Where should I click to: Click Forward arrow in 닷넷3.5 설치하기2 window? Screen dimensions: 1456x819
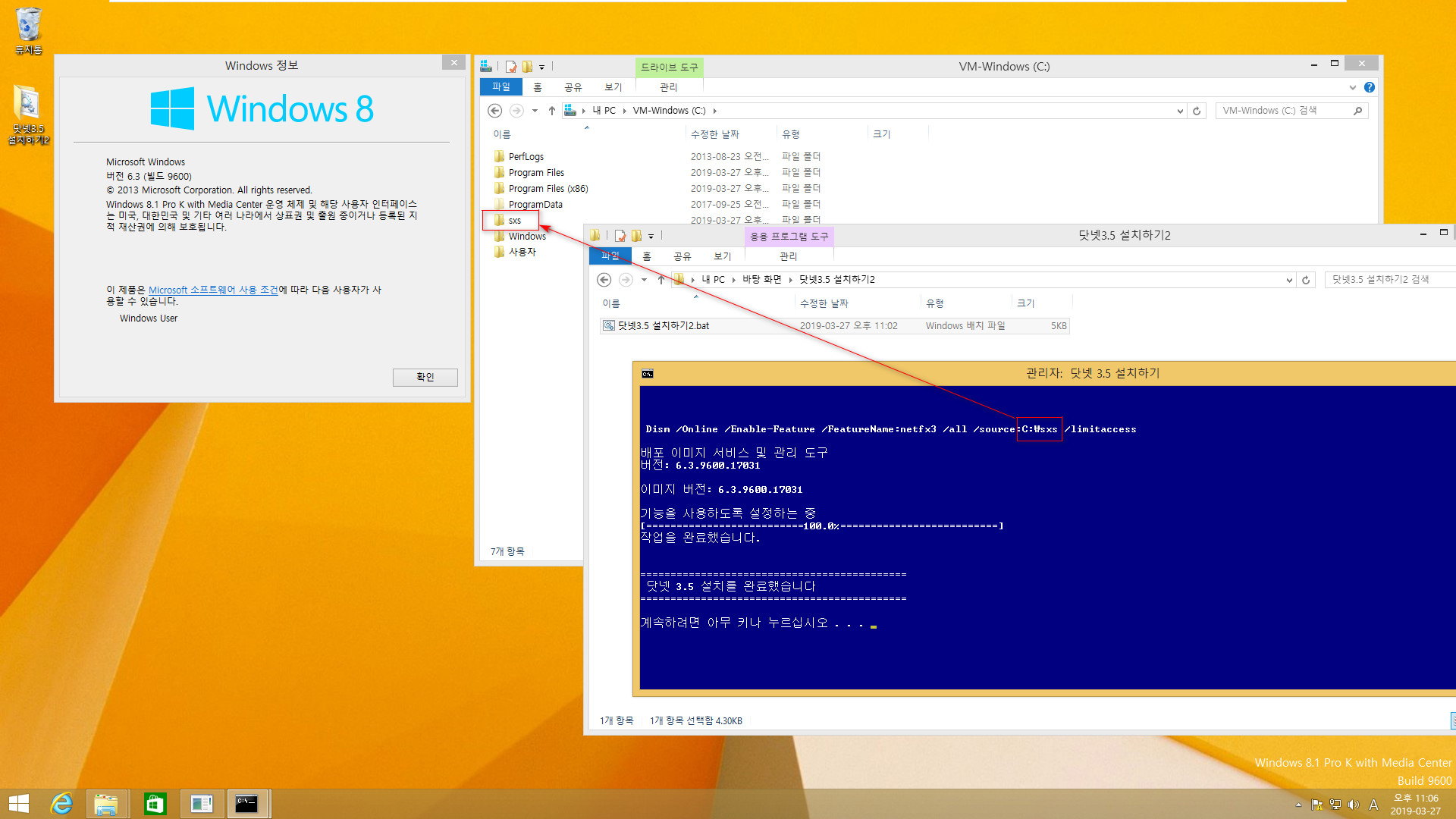coord(626,280)
